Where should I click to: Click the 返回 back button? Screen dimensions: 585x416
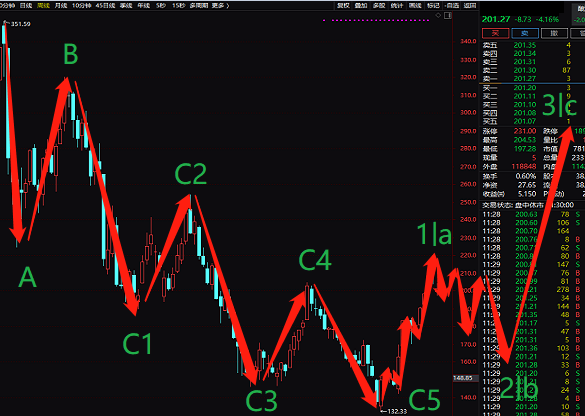pyautogui.click(x=470, y=6)
